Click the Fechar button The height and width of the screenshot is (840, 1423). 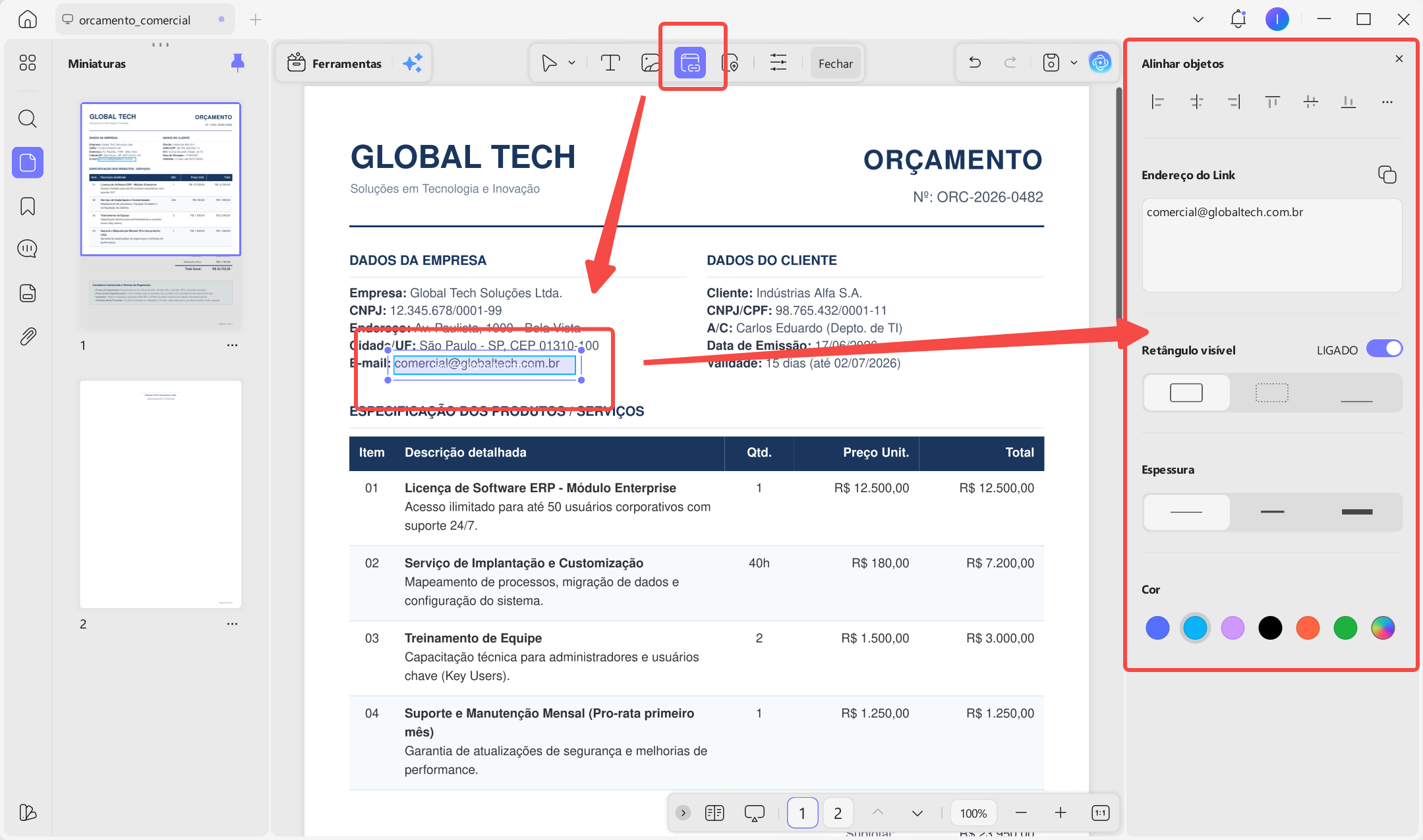[x=836, y=63]
